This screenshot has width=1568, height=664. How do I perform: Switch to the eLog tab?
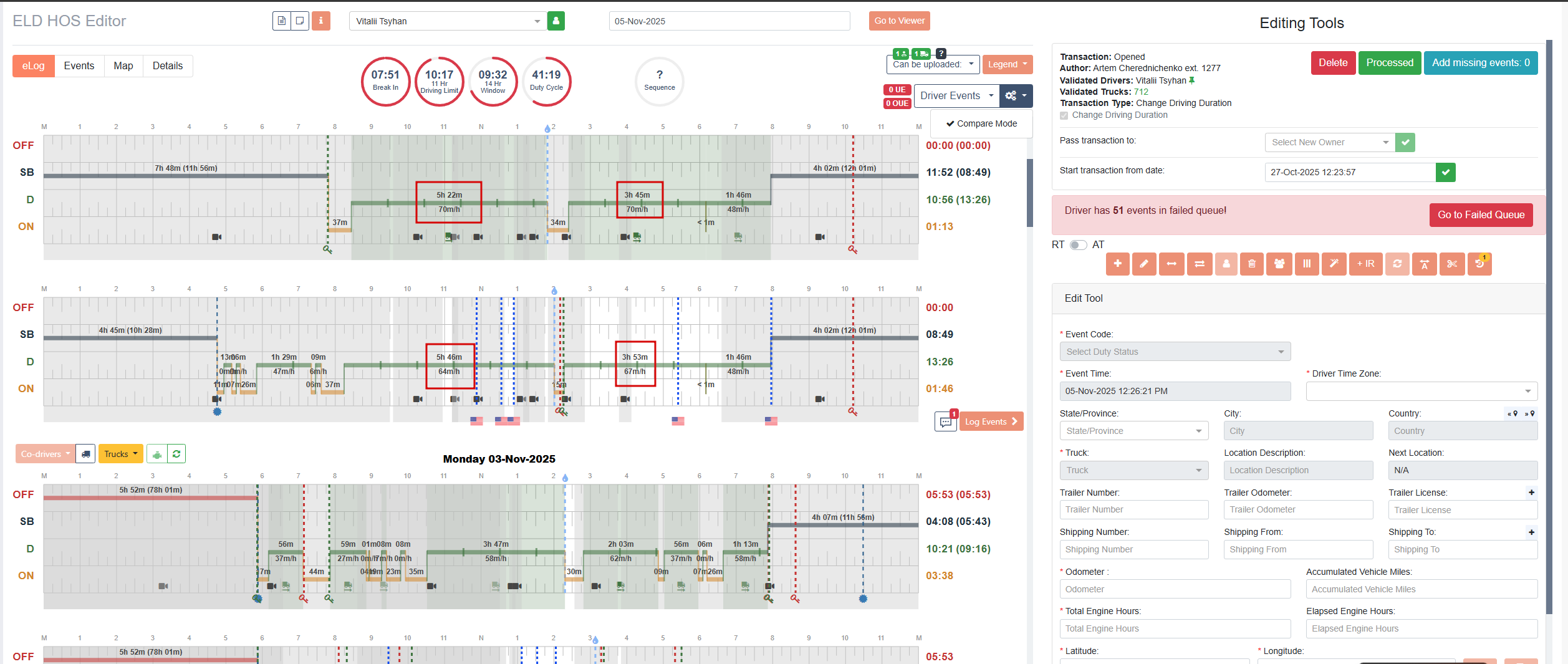(34, 66)
